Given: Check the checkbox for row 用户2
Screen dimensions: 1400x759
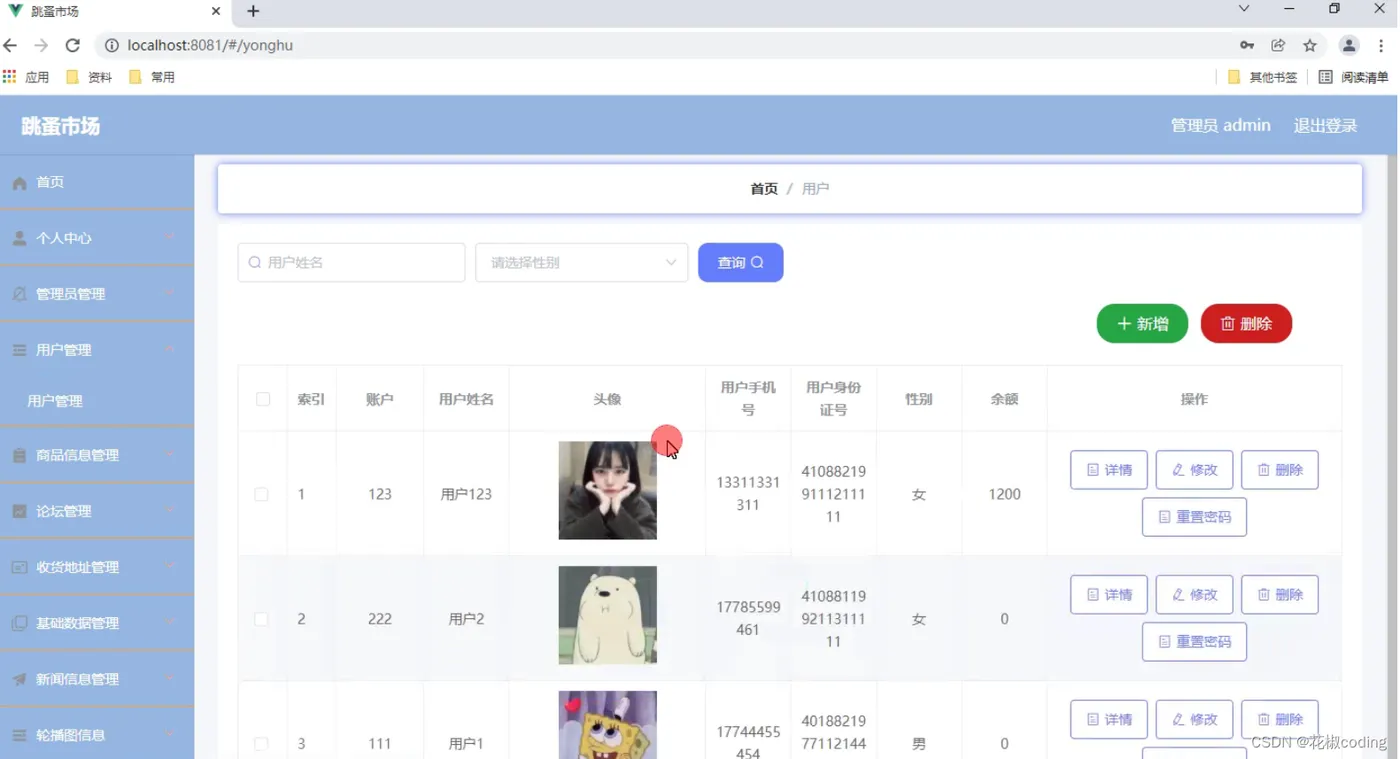Looking at the screenshot, I should (x=261, y=619).
